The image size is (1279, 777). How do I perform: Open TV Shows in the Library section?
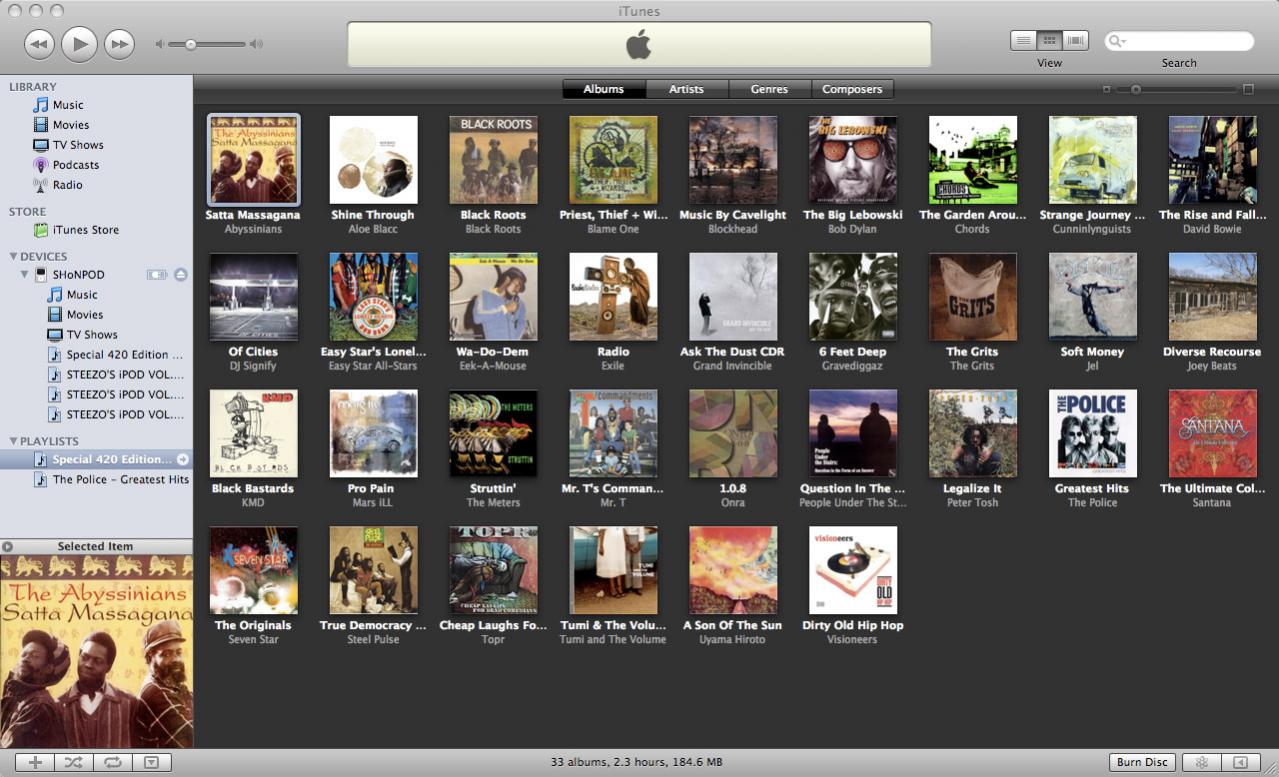78,145
